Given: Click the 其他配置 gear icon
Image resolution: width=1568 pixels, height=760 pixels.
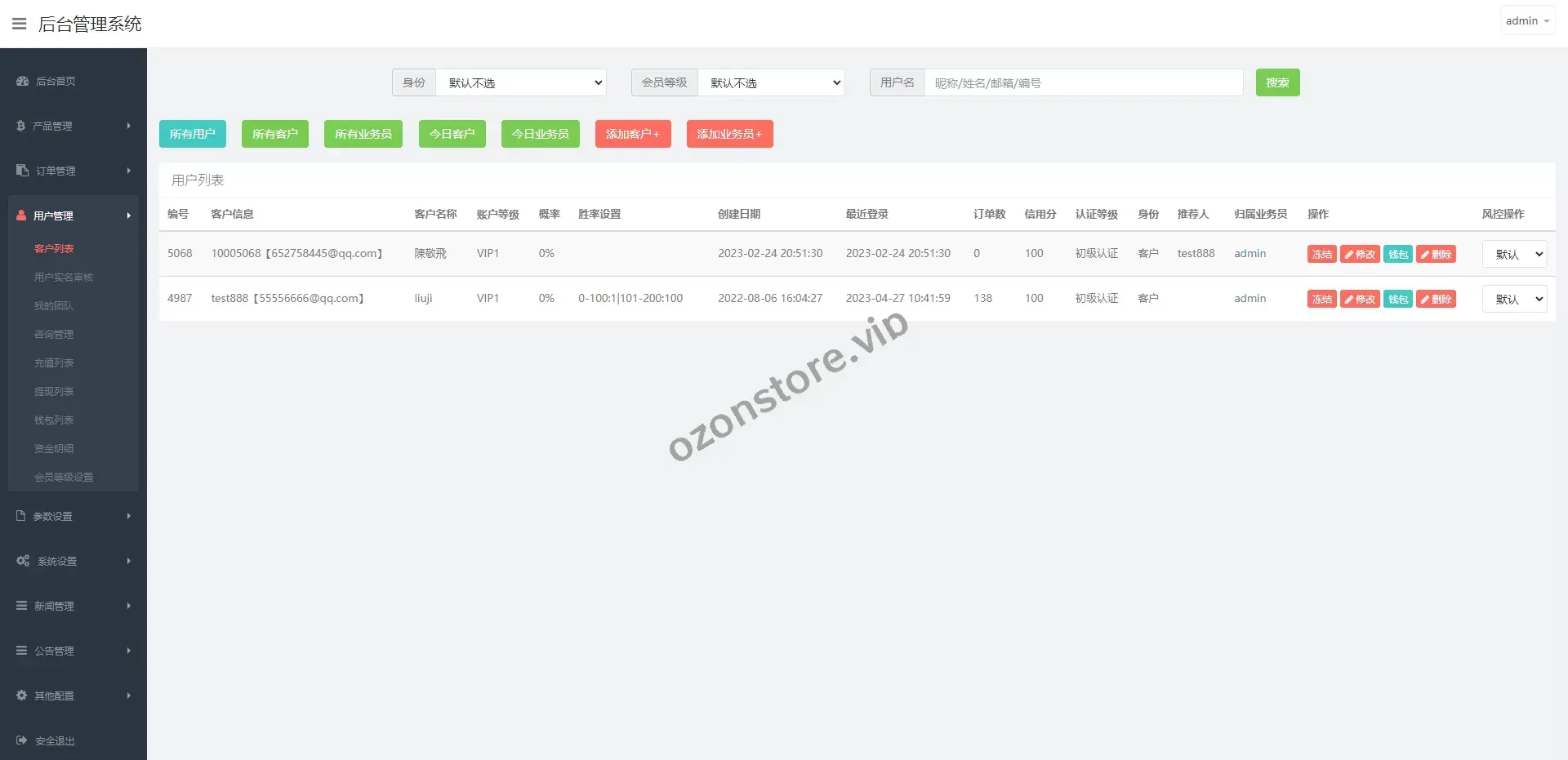Looking at the screenshot, I should 22,696.
